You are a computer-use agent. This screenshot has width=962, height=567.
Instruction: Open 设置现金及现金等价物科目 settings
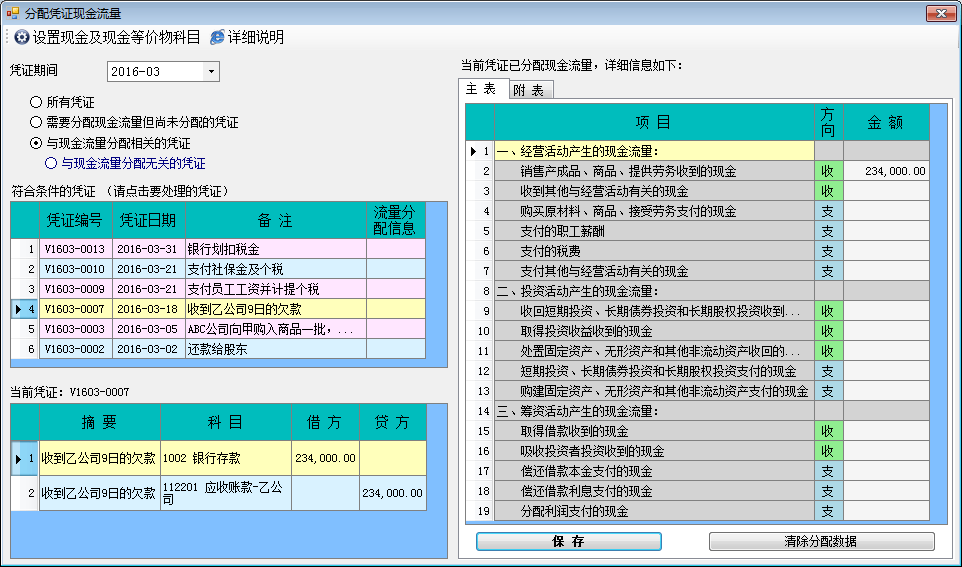[107, 37]
